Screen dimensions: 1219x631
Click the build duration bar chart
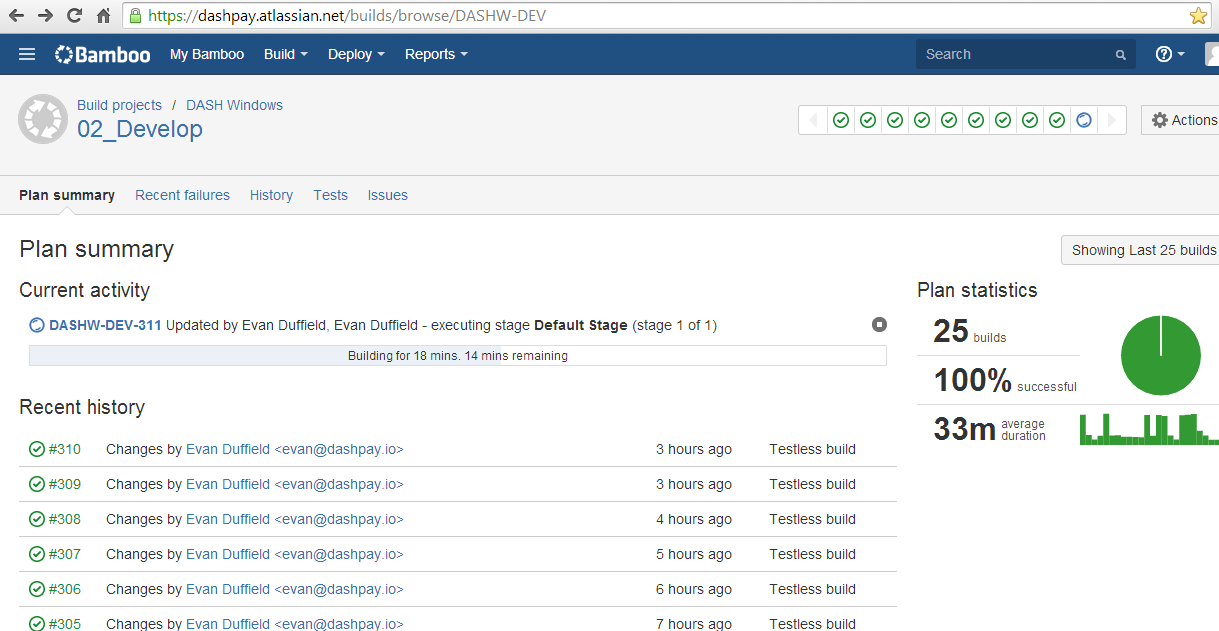point(1149,428)
